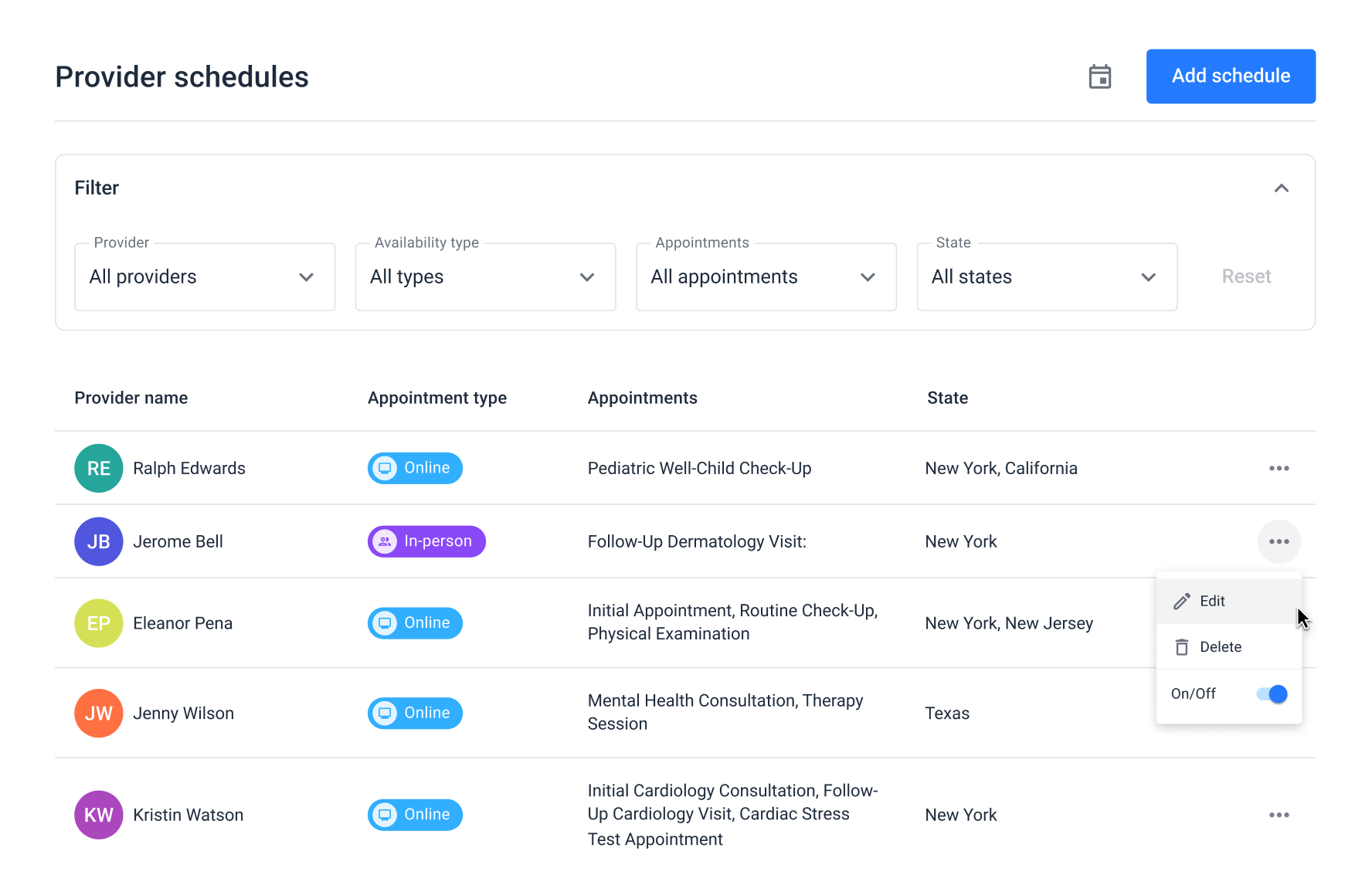Click the Add schedule button
Image resolution: width=1372 pixels, height=885 pixels.
1231,76
